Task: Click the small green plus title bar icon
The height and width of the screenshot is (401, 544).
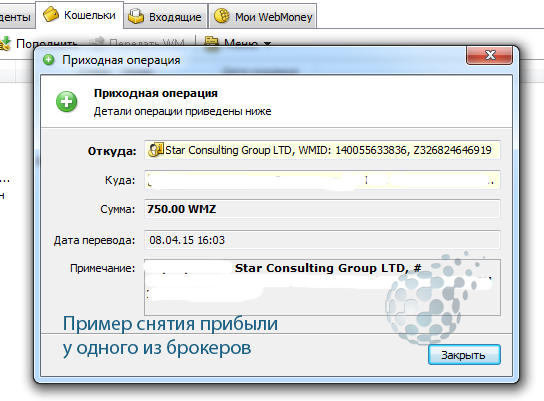Action: [x=49, y=60]
